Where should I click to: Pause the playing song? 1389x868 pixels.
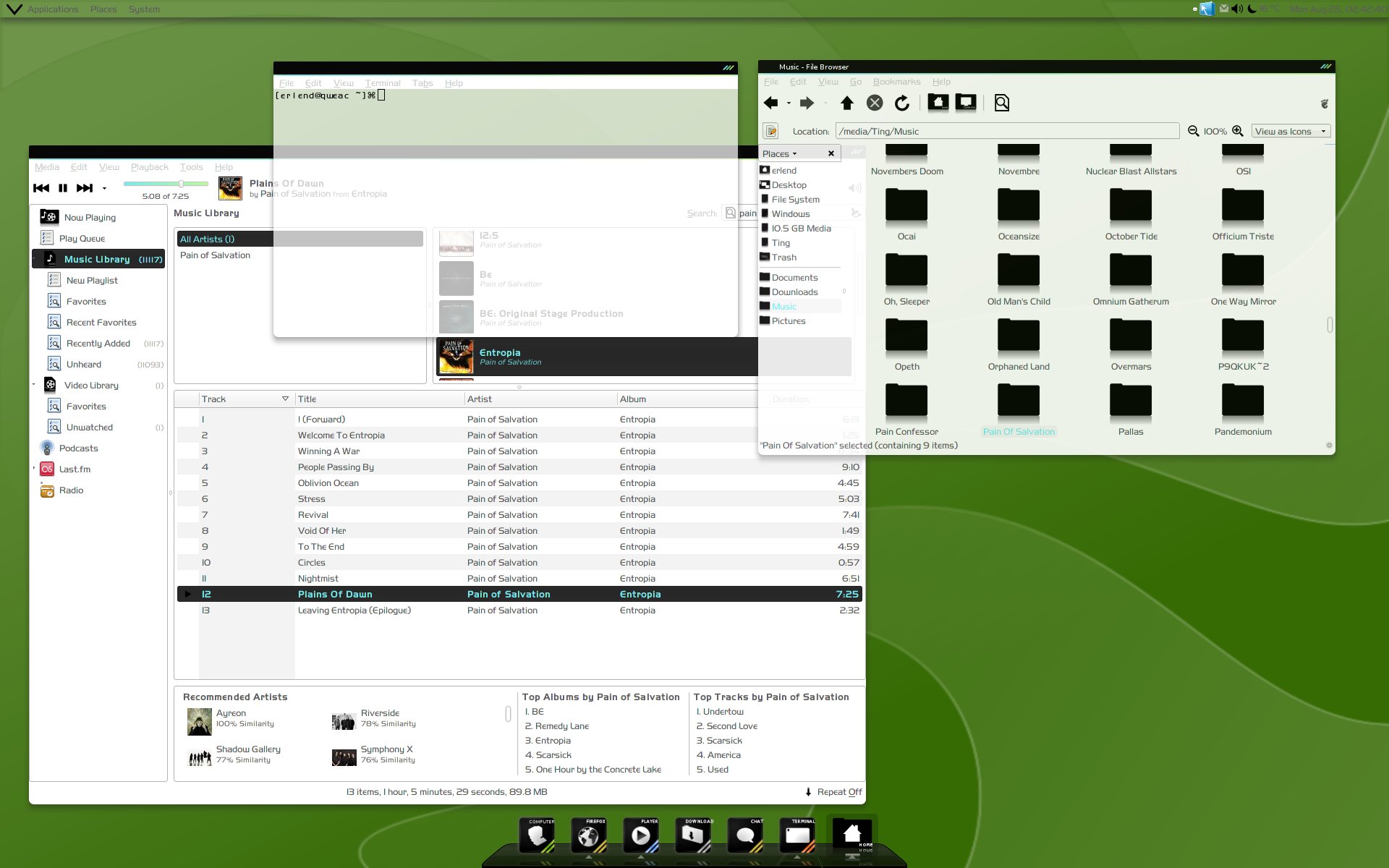(63, 188)
